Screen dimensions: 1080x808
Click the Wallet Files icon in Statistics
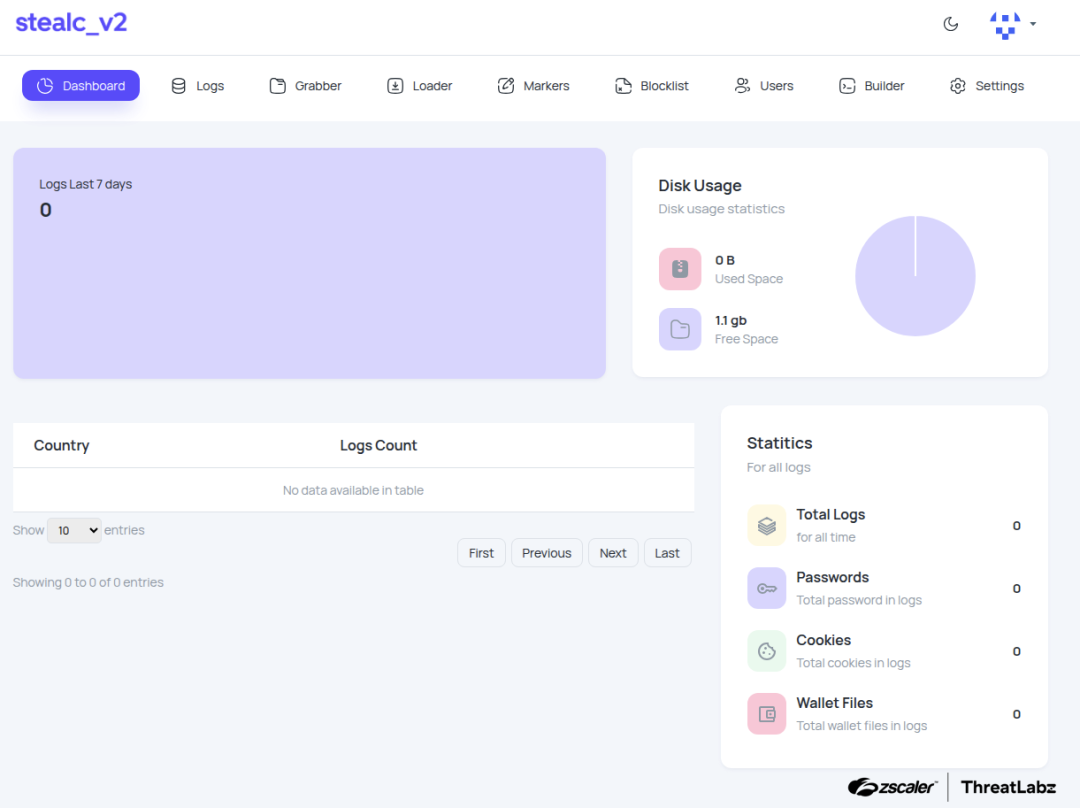(766, 714)
